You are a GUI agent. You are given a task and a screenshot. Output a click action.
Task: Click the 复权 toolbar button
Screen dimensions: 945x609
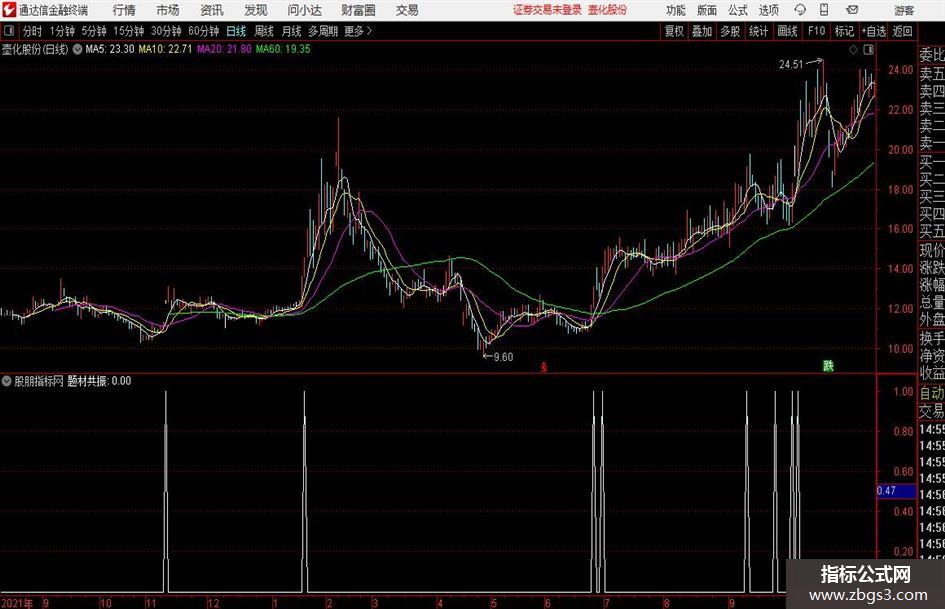pyautogui.click(x=674, y=31)
